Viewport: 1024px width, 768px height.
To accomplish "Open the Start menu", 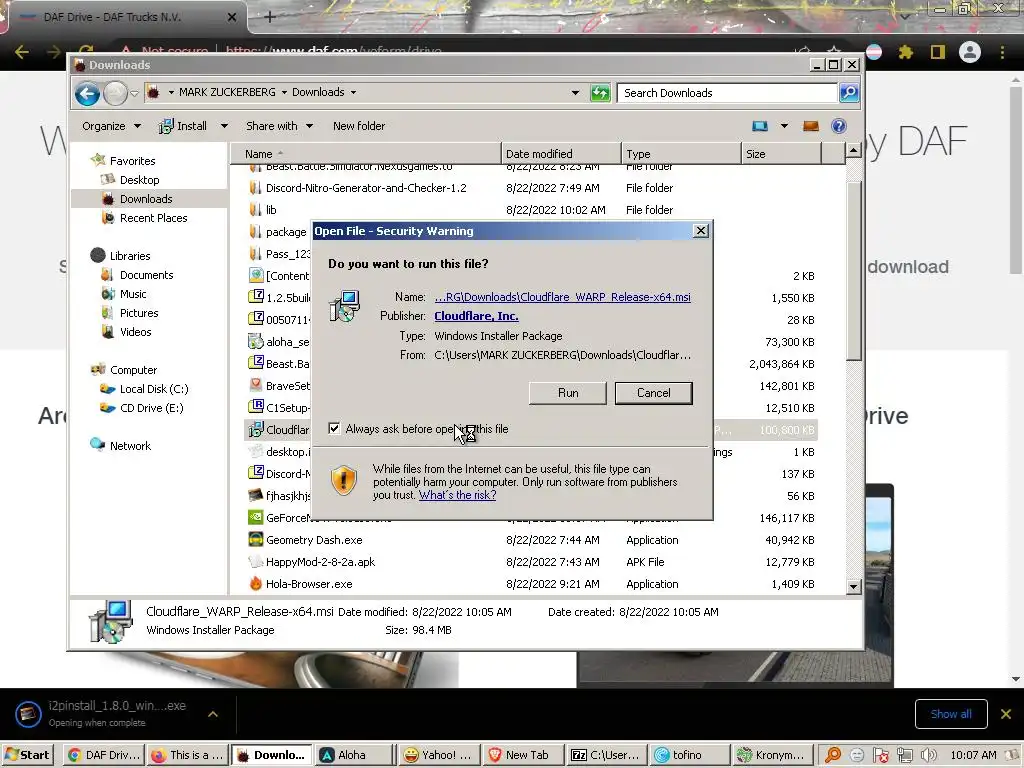I will pyautogui.click(x=27, y=755).
